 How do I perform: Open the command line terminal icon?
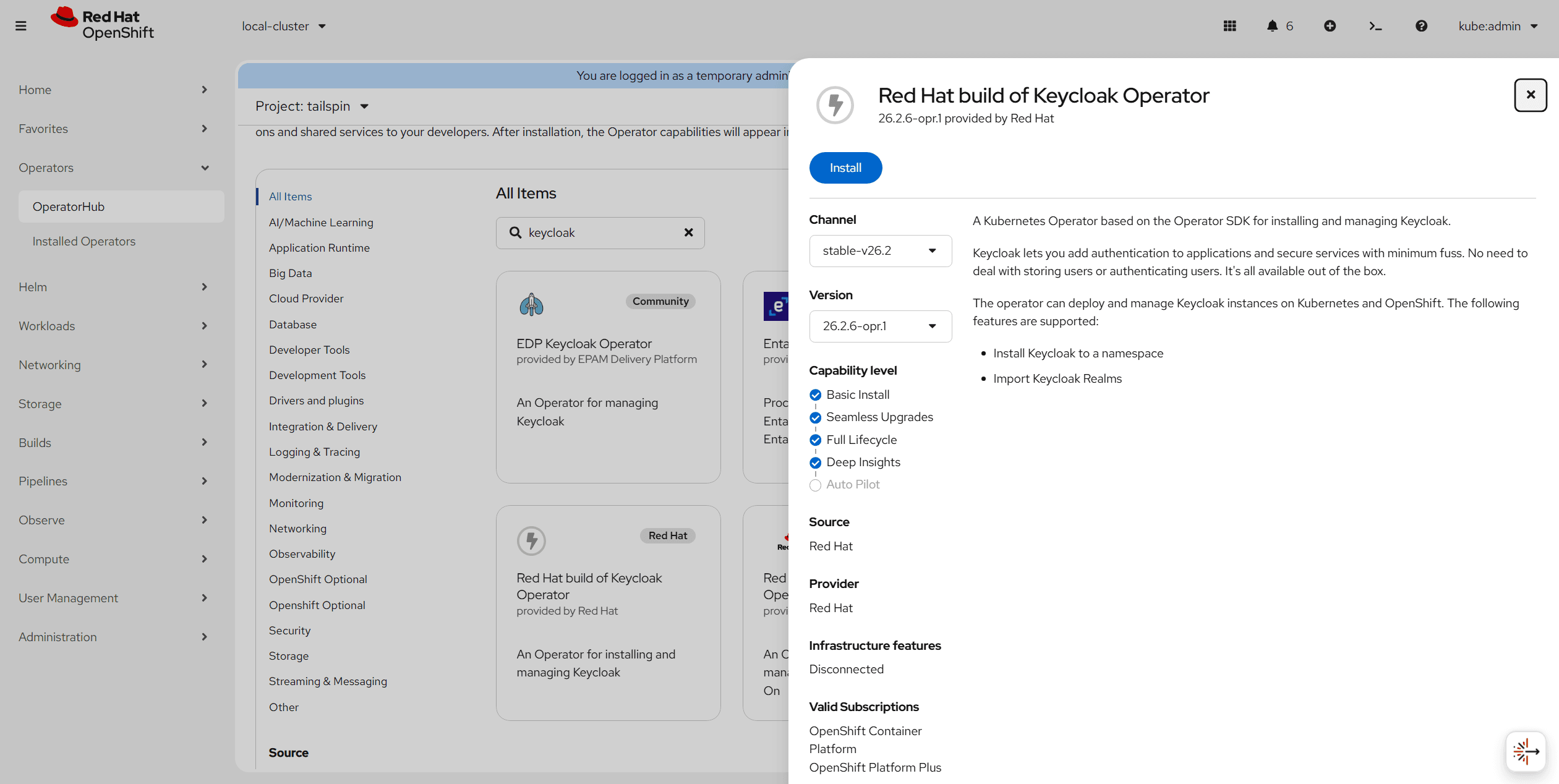(x=1375, y=26)
